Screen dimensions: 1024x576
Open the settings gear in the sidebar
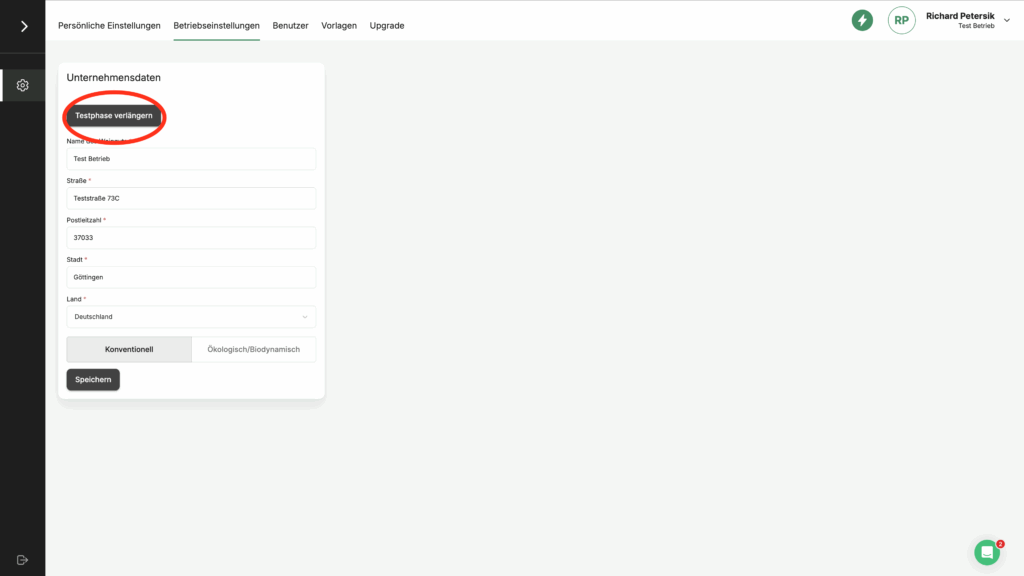click(x=23, y=86)
